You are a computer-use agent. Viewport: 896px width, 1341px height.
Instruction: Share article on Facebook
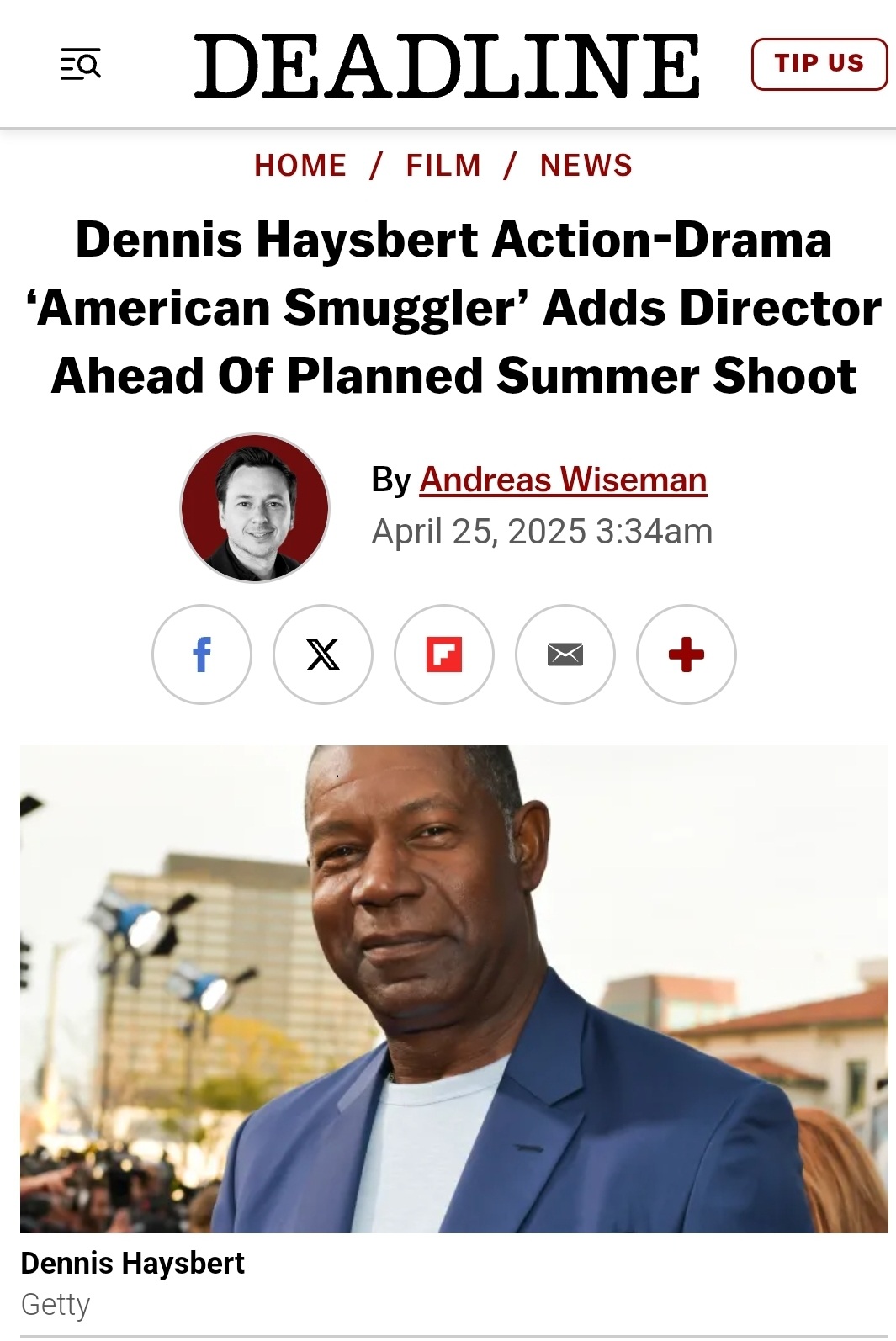click(202, 655)
